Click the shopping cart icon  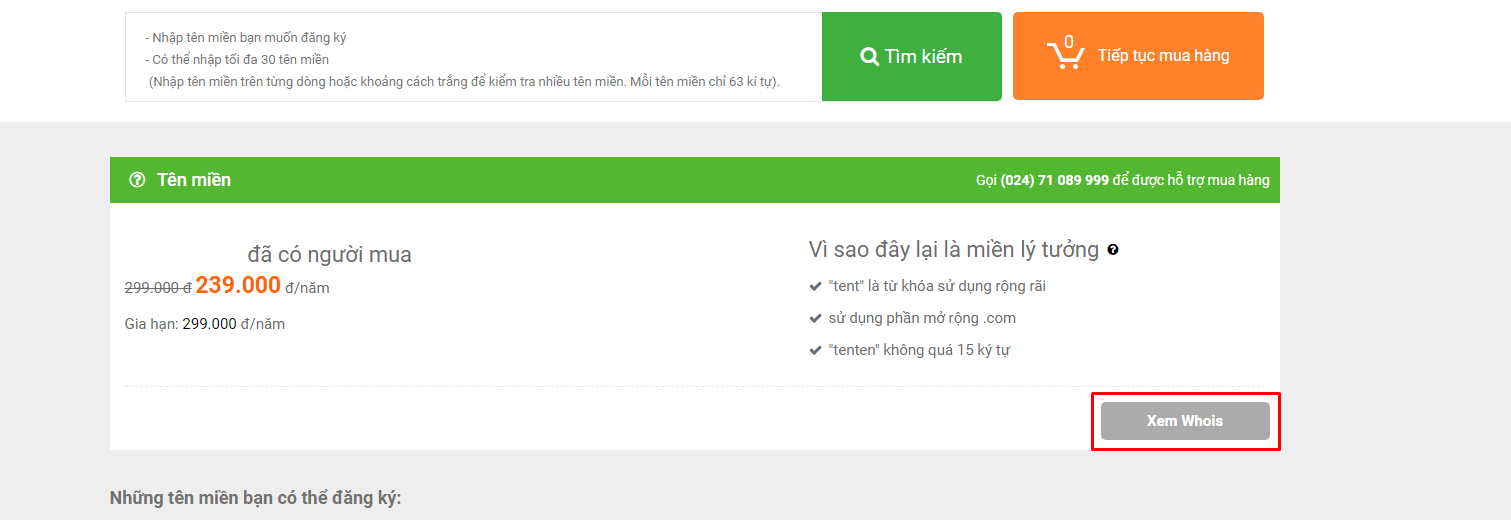(1065, 56)
